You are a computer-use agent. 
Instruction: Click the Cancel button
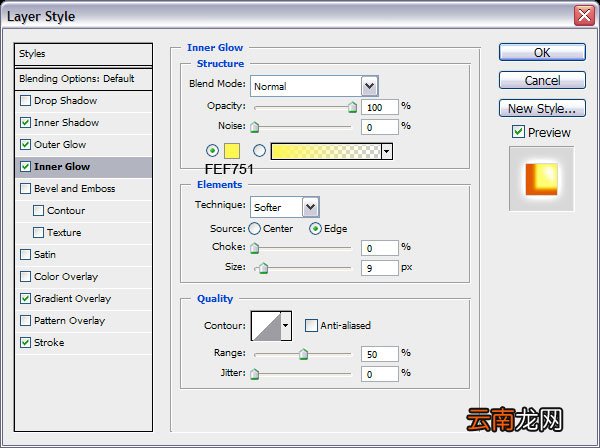tap(542, 80)
